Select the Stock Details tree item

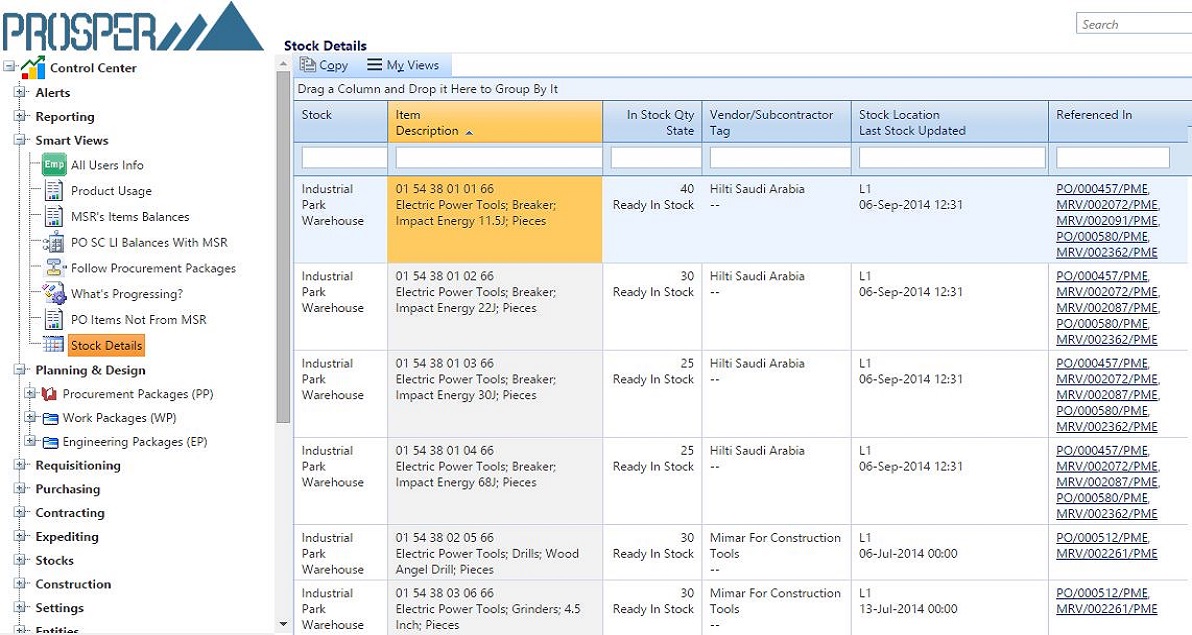pyautogui.click(x=106, y=345)
